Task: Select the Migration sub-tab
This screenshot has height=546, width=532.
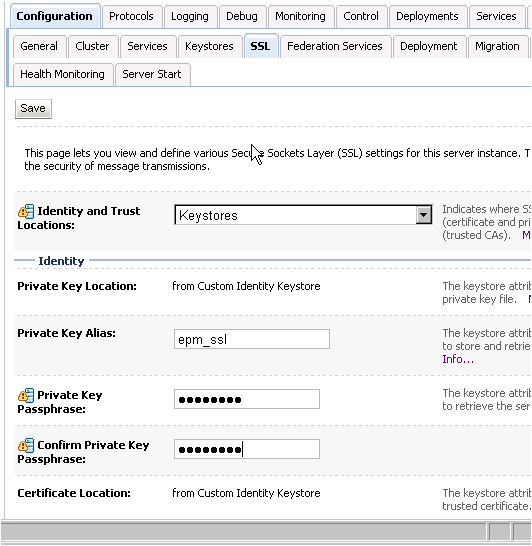Action: [498, 46]
